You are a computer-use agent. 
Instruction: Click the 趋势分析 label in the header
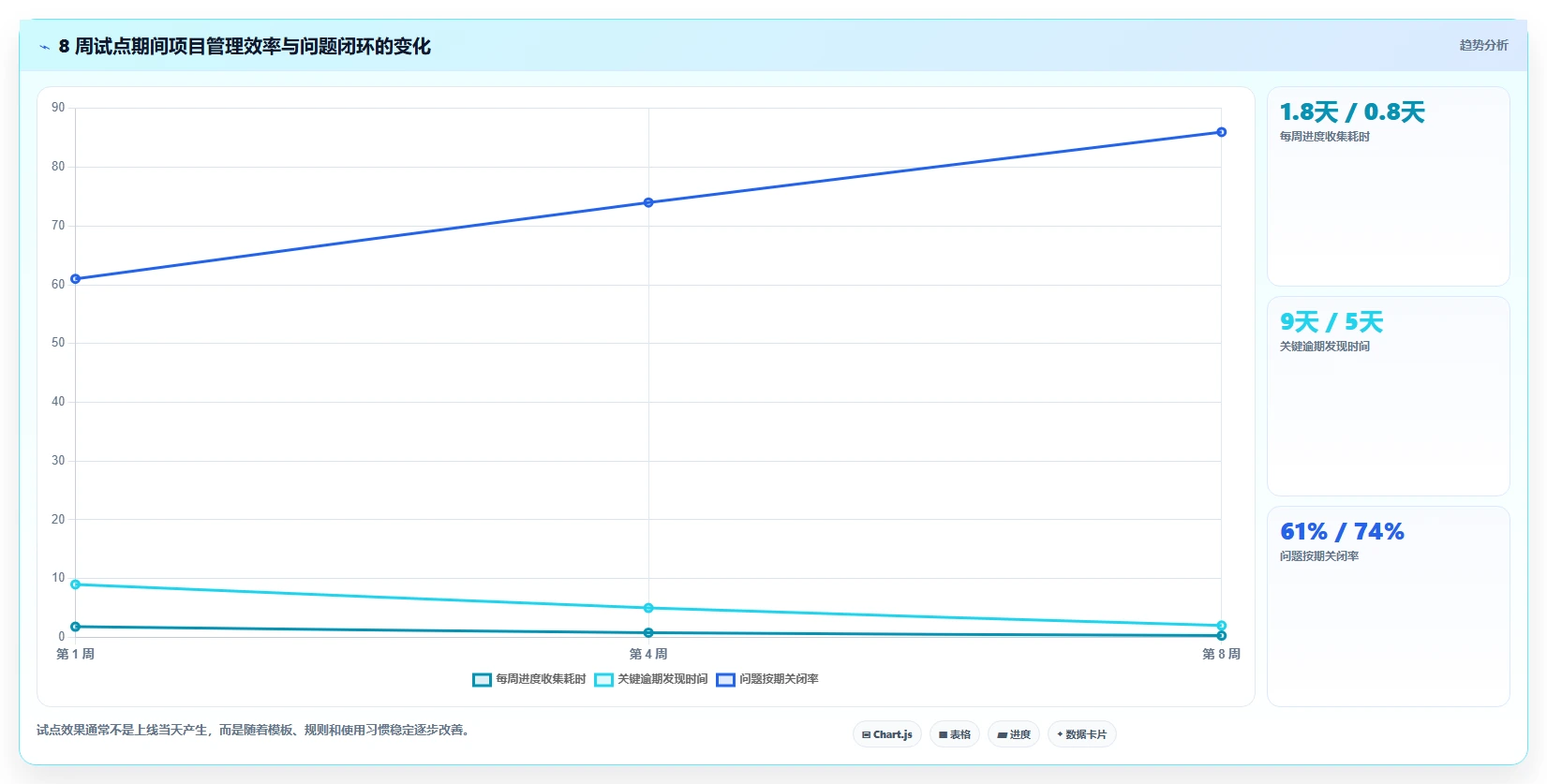click(1484, 45)
